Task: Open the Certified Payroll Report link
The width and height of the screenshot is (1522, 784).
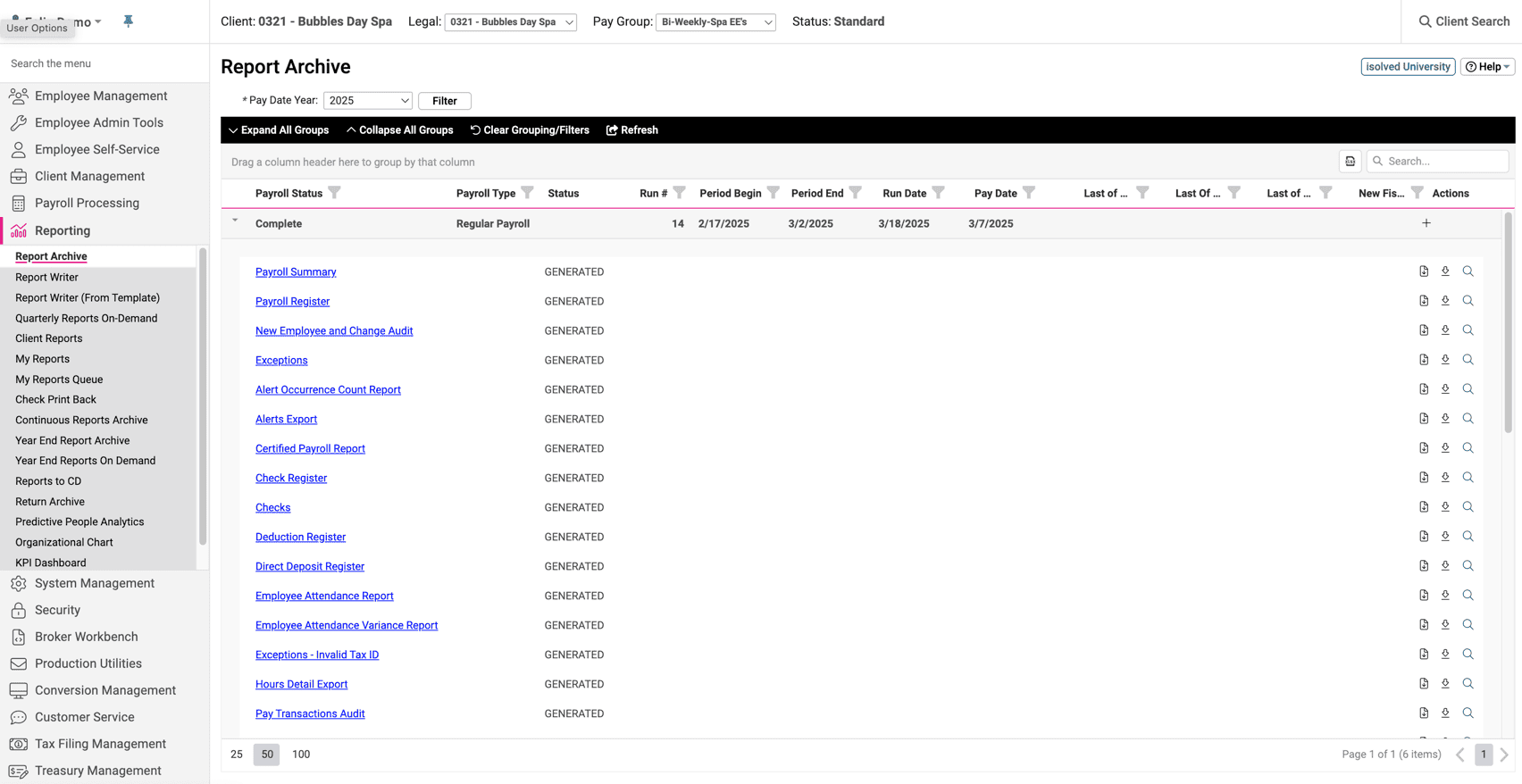Action: click(310, 448)
